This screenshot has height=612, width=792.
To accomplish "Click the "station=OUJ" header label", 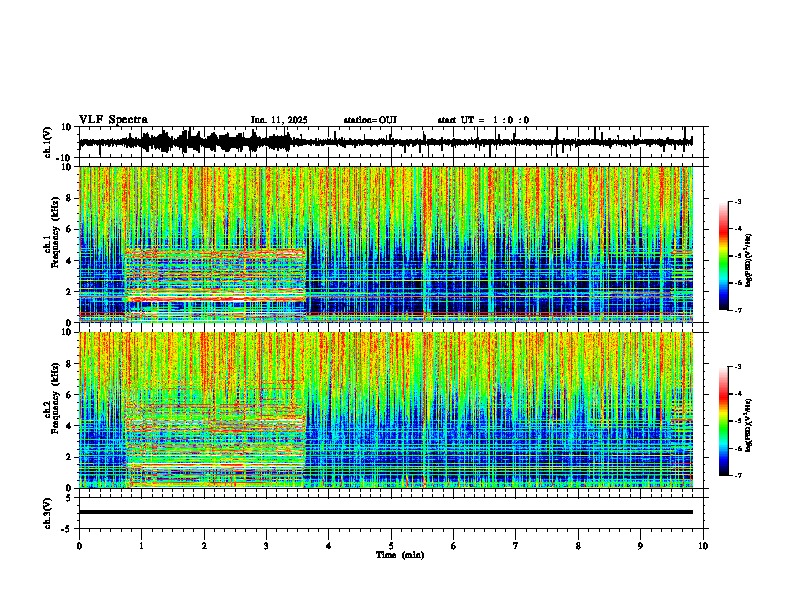I will point(370,120).
